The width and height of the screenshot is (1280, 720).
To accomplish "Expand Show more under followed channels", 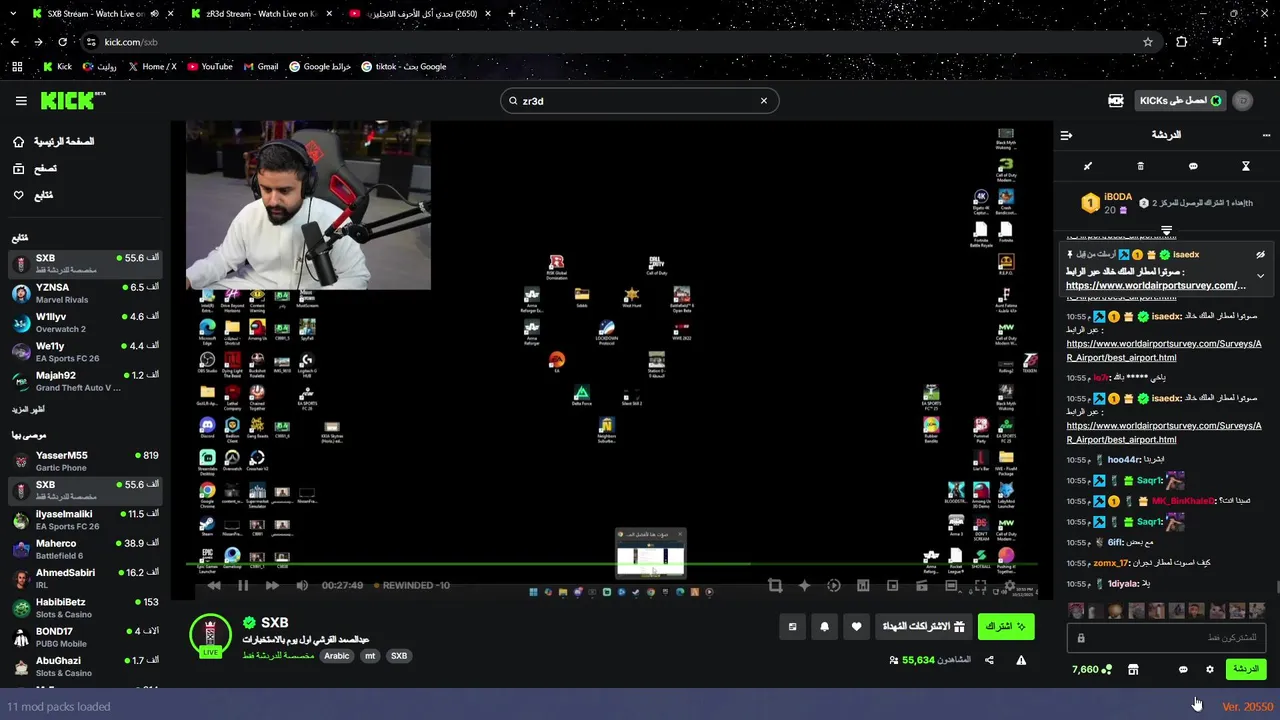I will pos(28,410).
